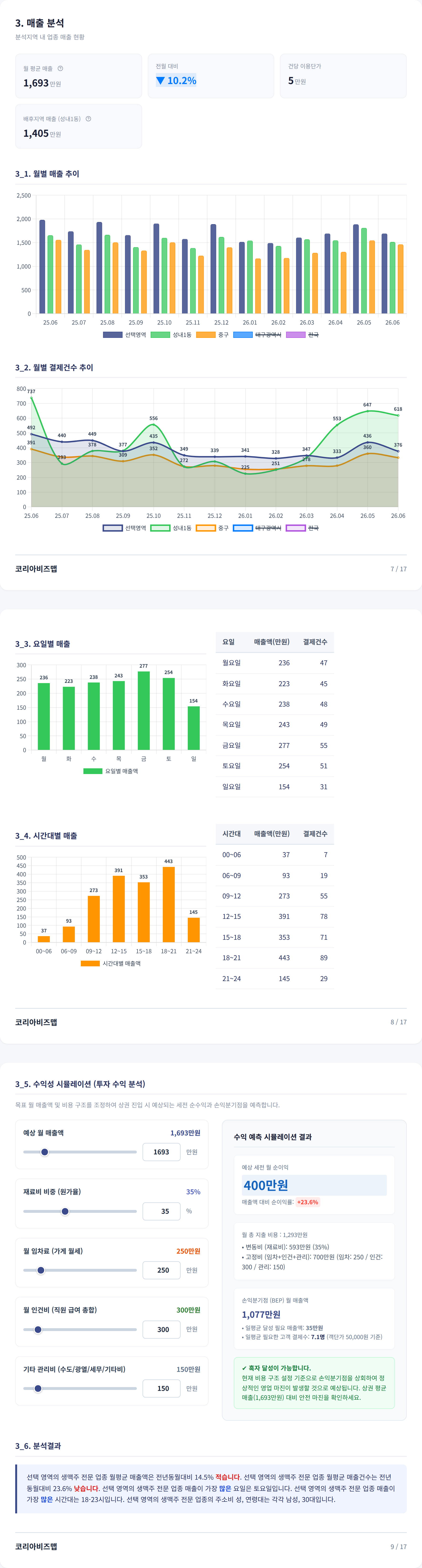Click the 배후지역 매출 1,405 만원 value

[42, 133]
